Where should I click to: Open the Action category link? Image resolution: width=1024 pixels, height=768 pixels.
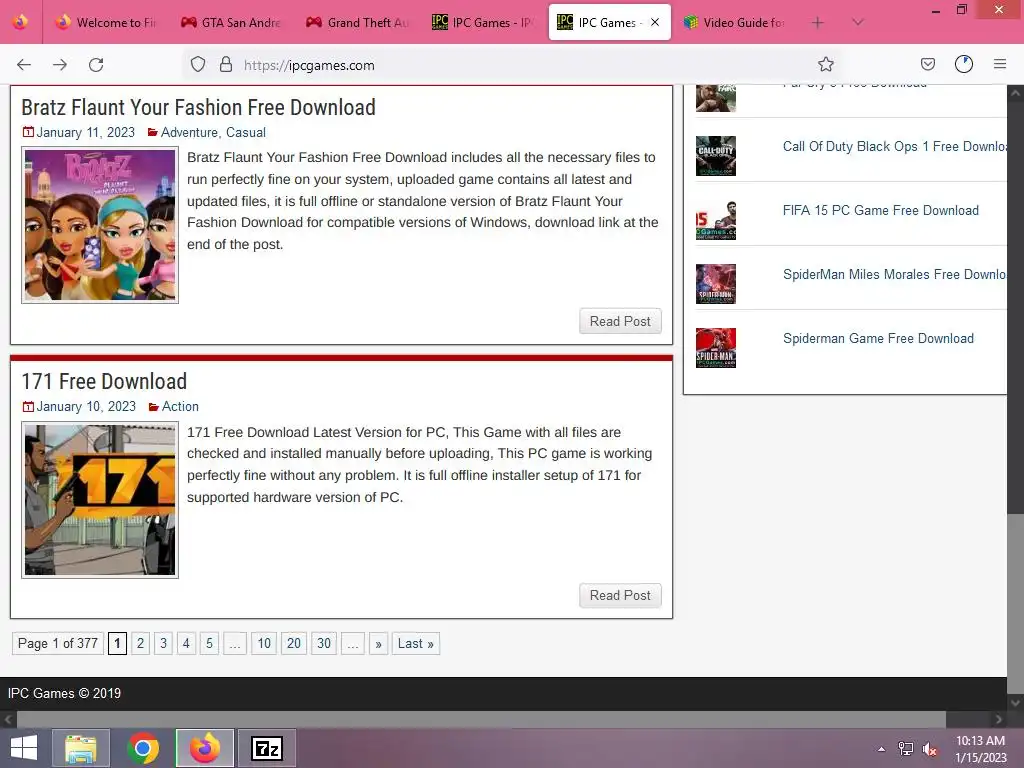click(180, 406)
